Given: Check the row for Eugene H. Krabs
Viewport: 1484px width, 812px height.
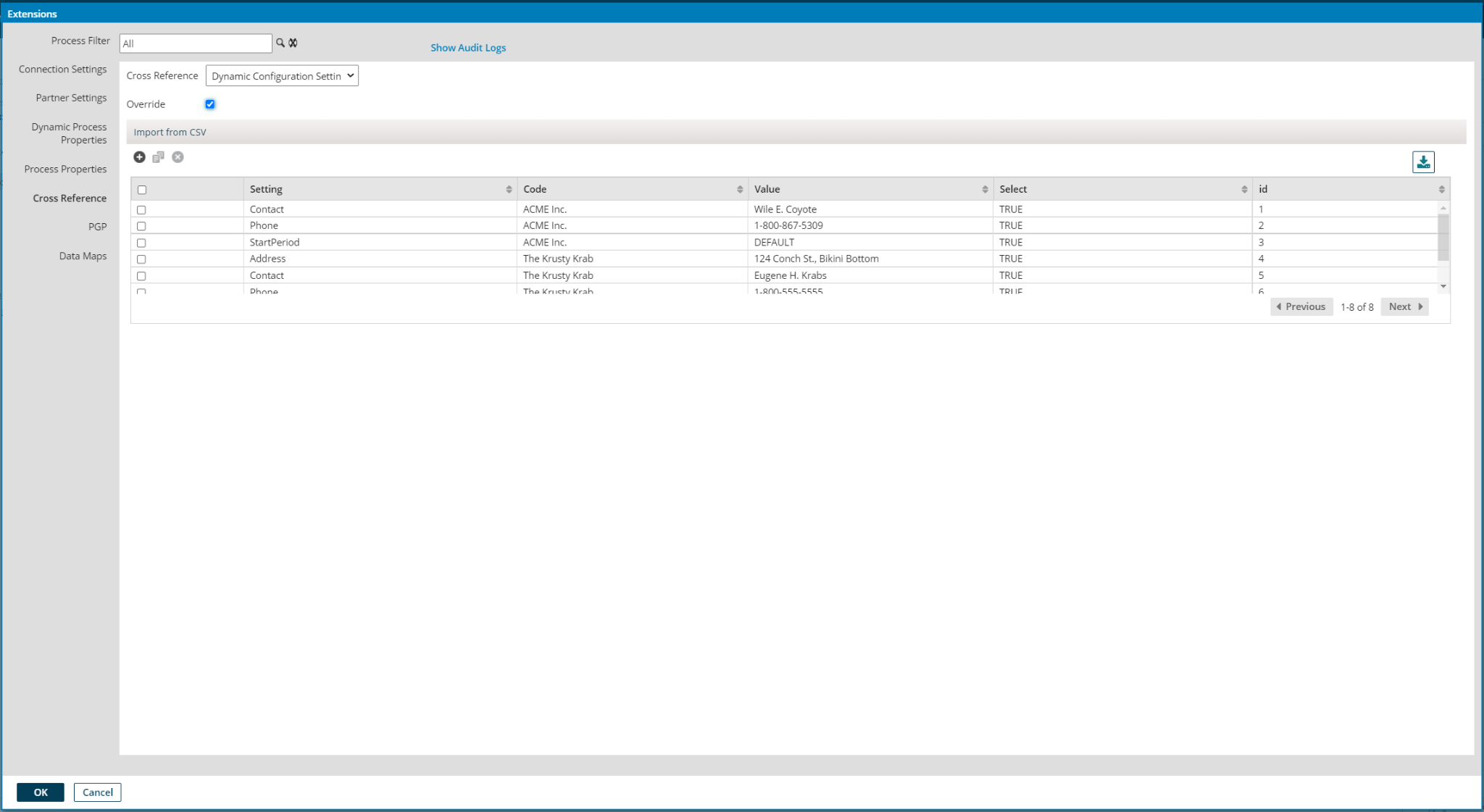Looking at the screenshot, I should (x=142, y=275).
